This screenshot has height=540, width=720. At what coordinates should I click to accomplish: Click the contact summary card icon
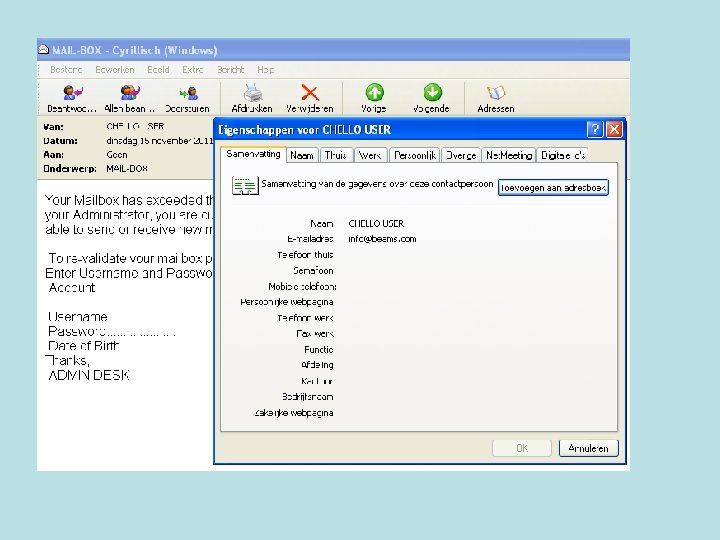pyautogui.click(x=245, y=186)
